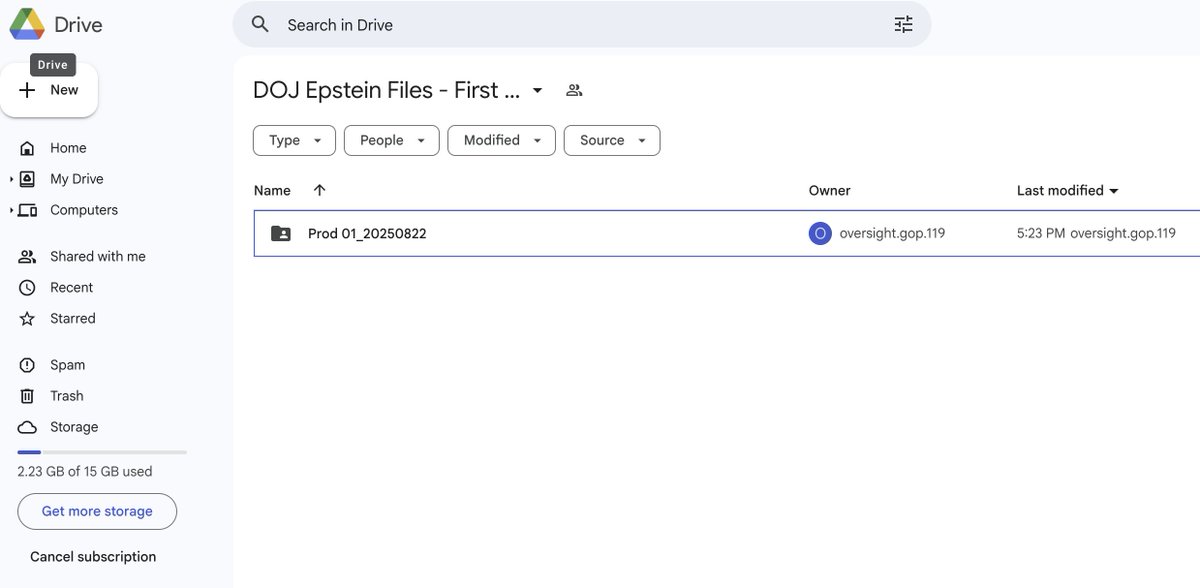
Task: Select Computers in sidebar
Action: pos(84,210)
